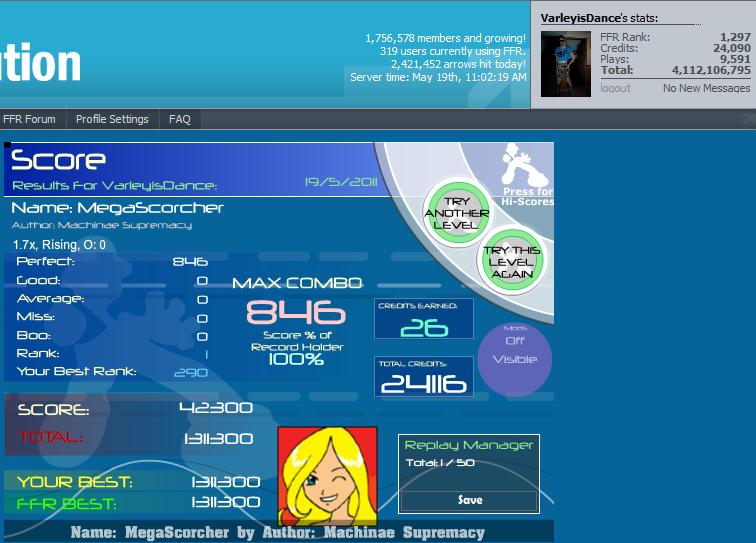Click the Try Another Level green button
The height and width of the screenshot is (543, 756).
456,213
